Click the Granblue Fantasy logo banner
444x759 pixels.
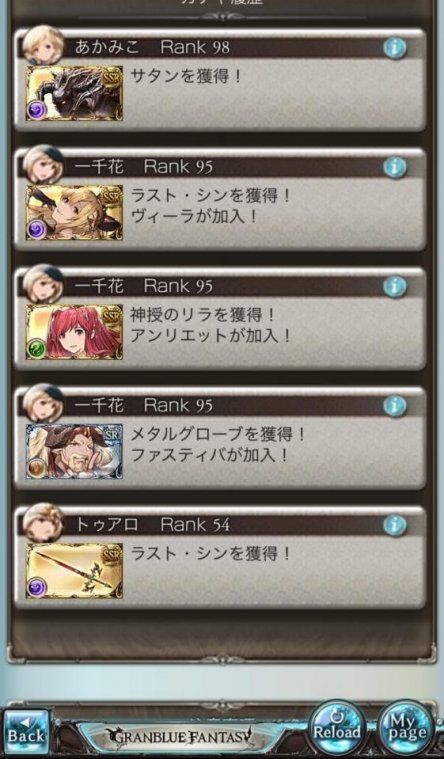pos(180,737)
